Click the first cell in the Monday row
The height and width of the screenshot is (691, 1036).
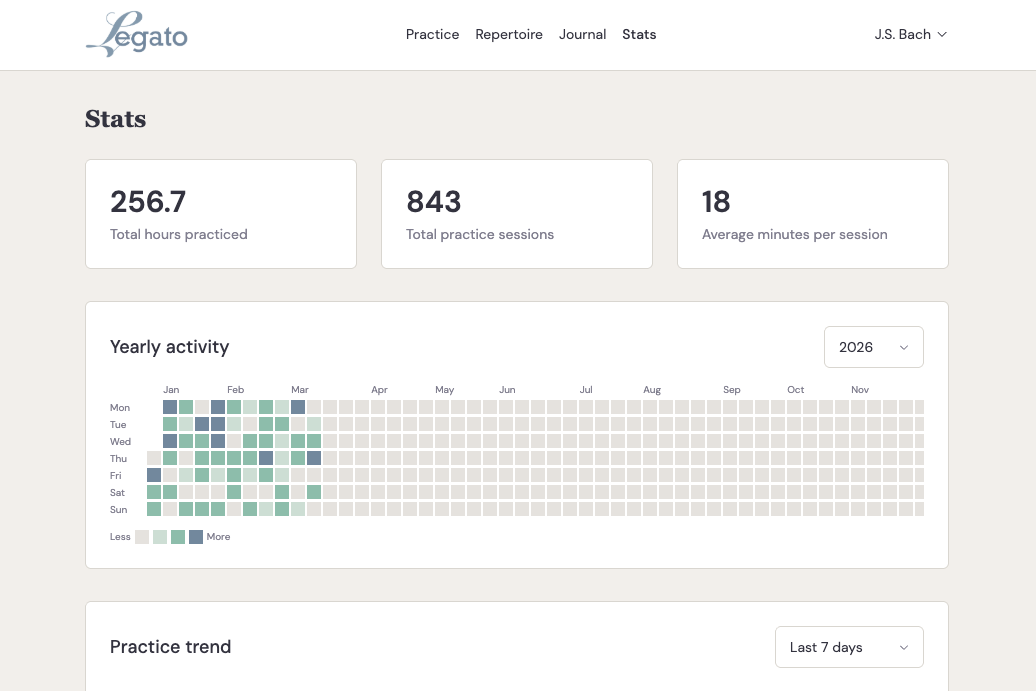point(170,407)
